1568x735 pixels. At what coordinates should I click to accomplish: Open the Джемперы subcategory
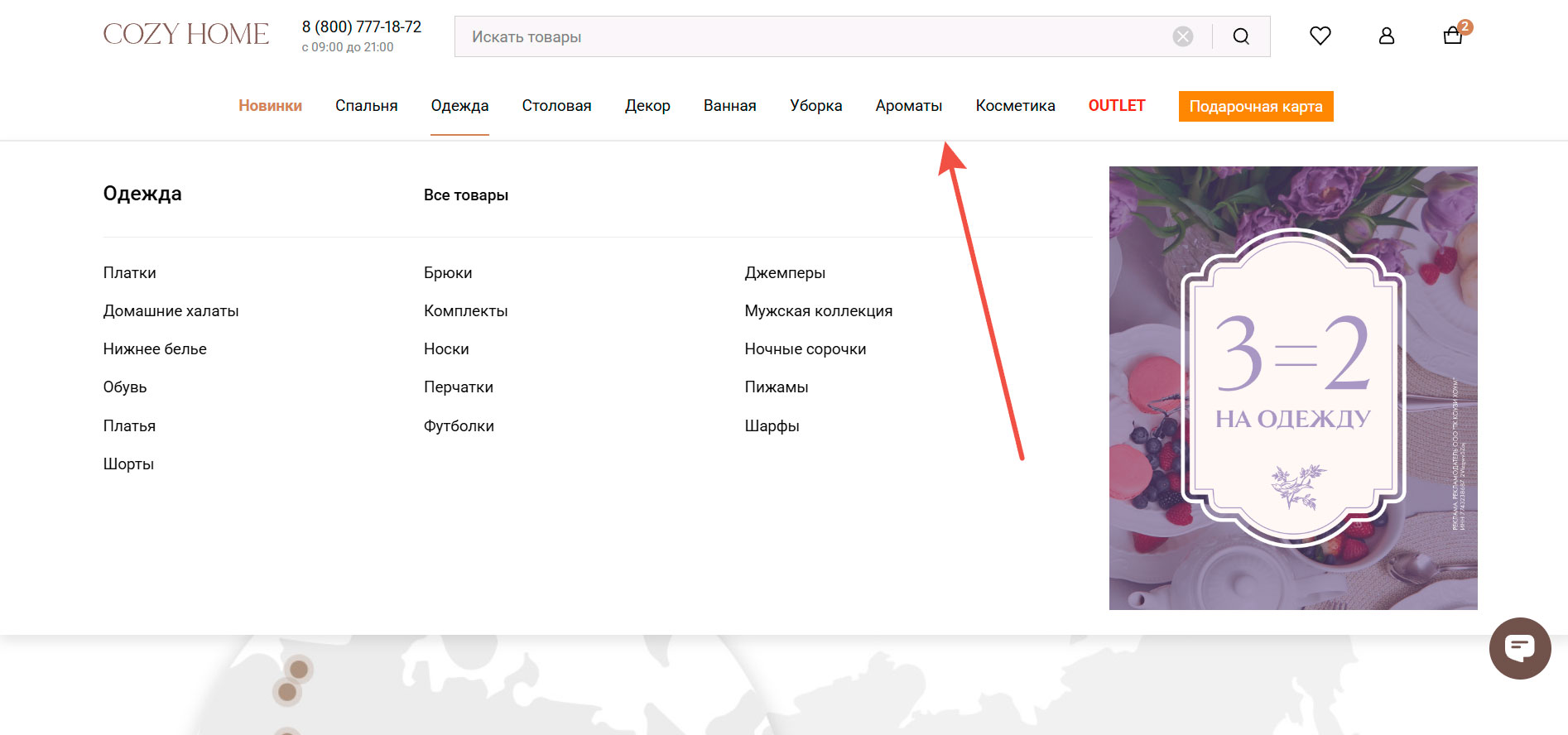785,273
